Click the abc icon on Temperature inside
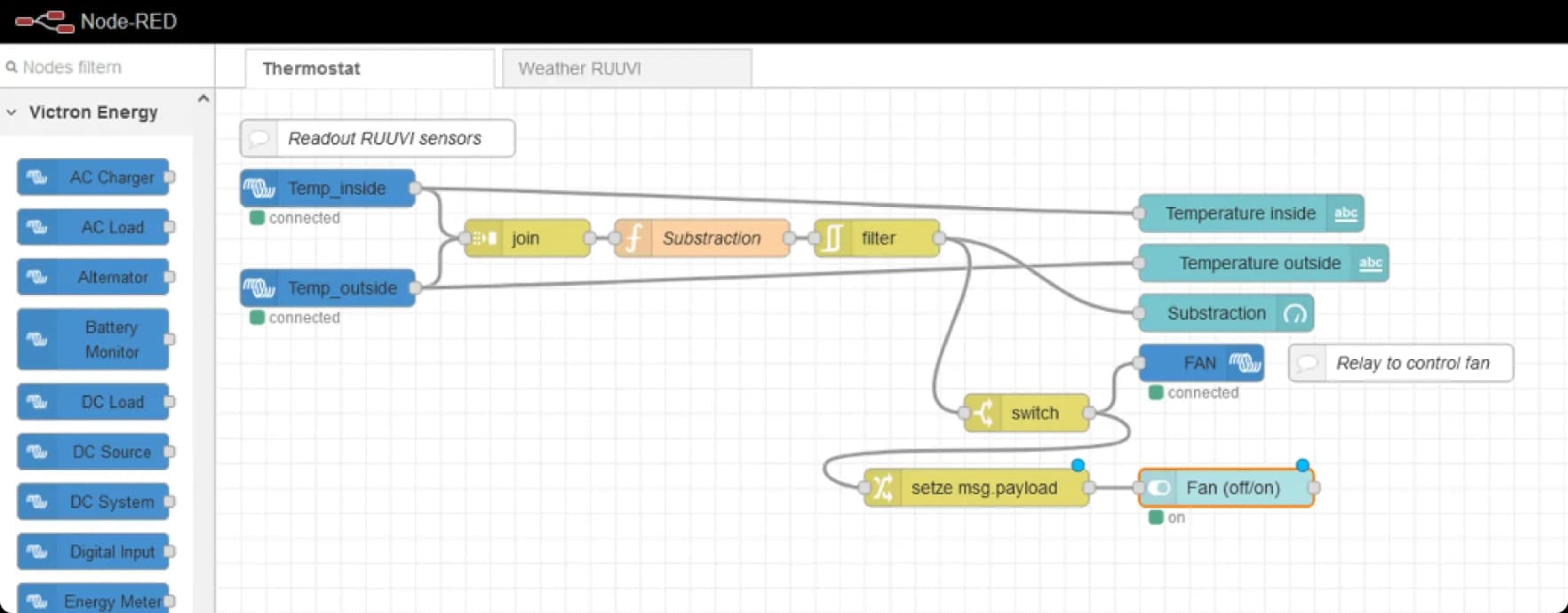 (x=1345, y=213)
